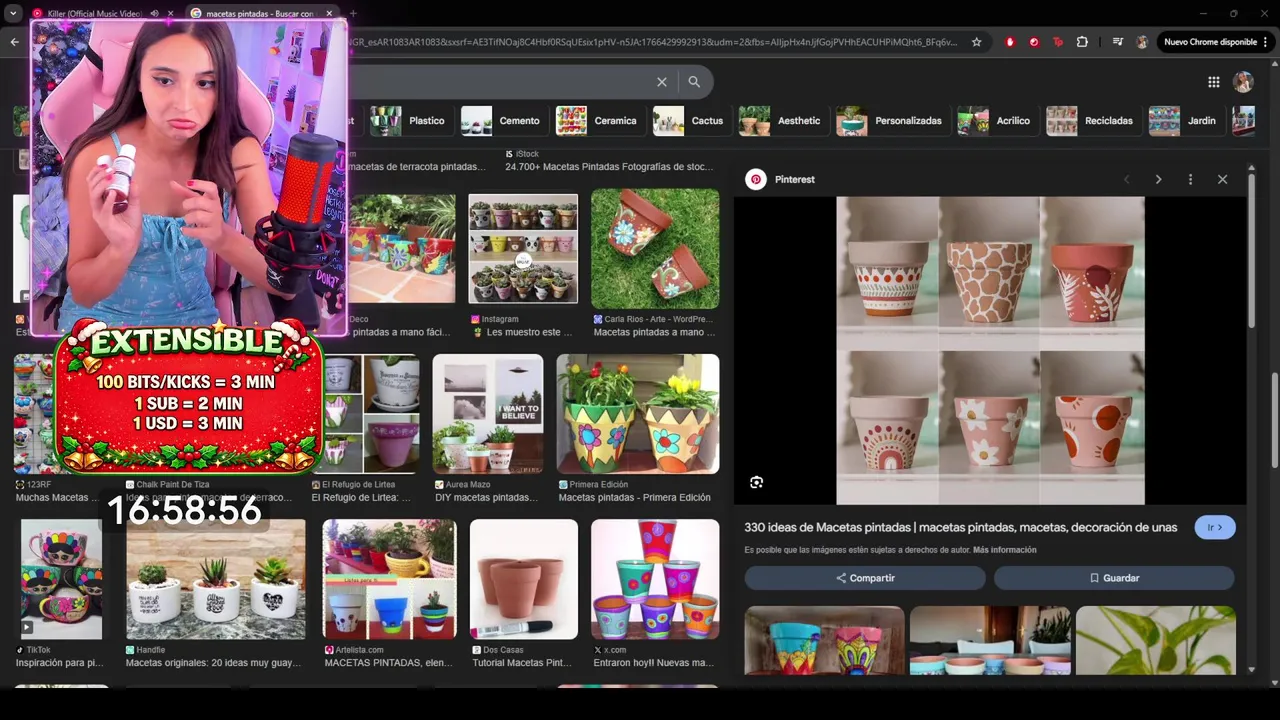The image size is (1280, 720).
Task: Open the iStock Macetas Pintadas Fotografías result
Action: [608, 160]
